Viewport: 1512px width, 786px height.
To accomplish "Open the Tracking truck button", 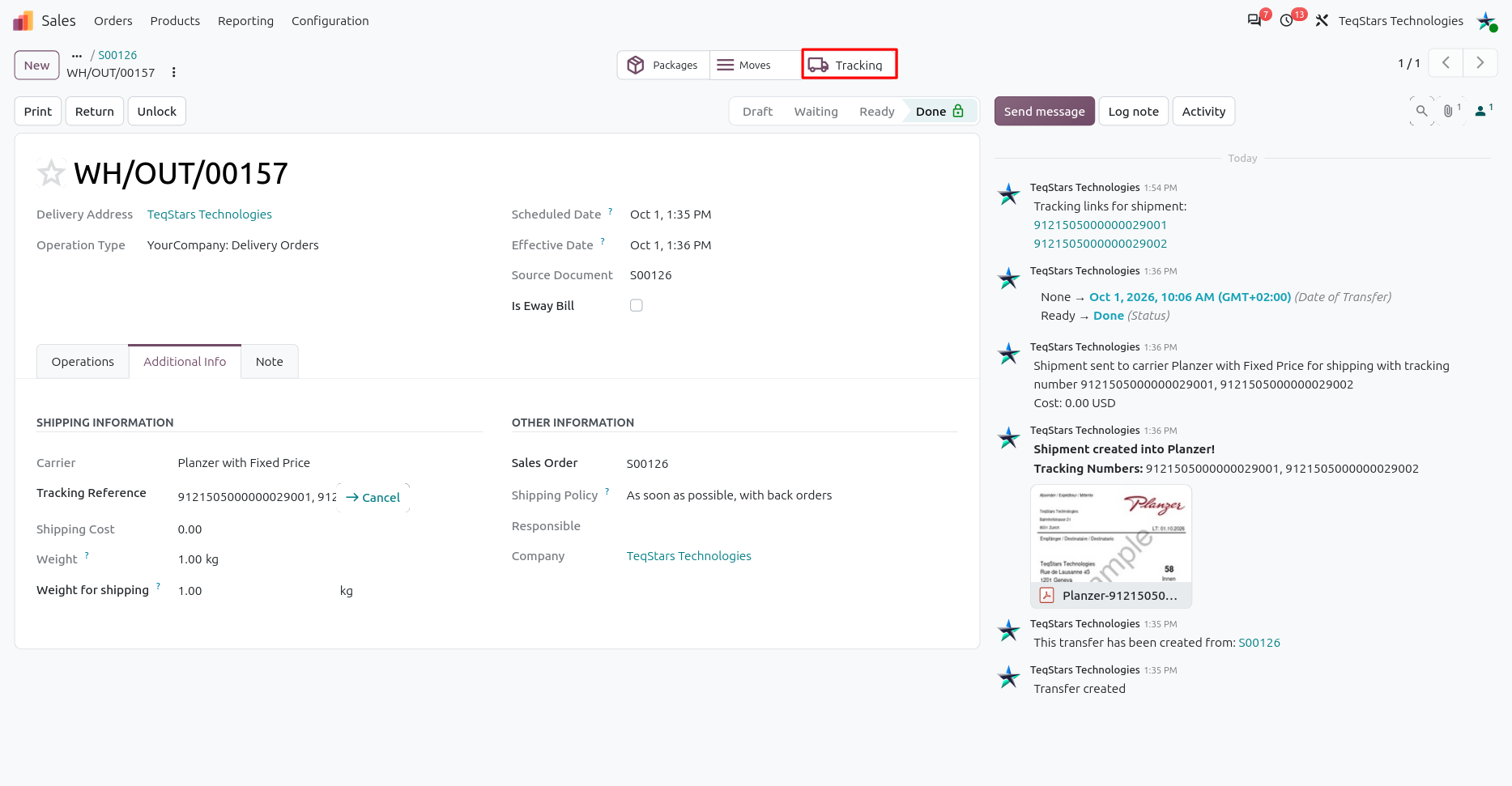I will point(850,65).
